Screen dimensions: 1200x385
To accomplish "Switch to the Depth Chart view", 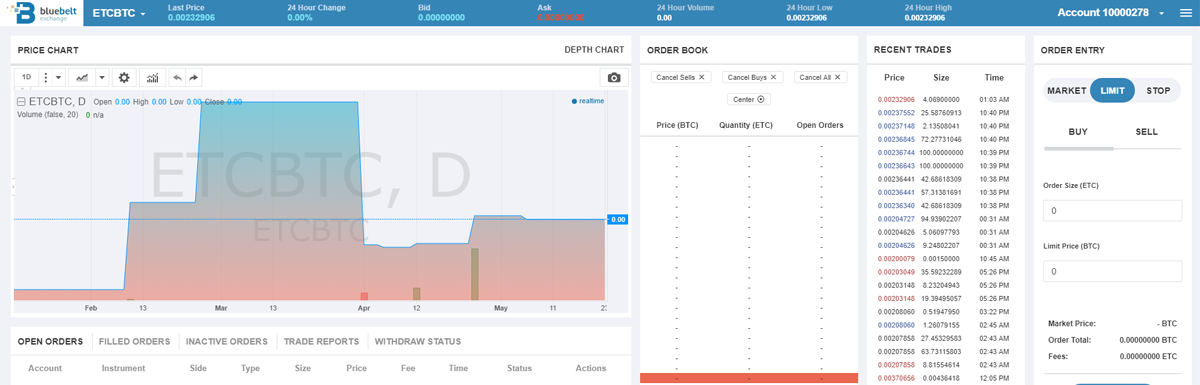I will coord(594,50).
